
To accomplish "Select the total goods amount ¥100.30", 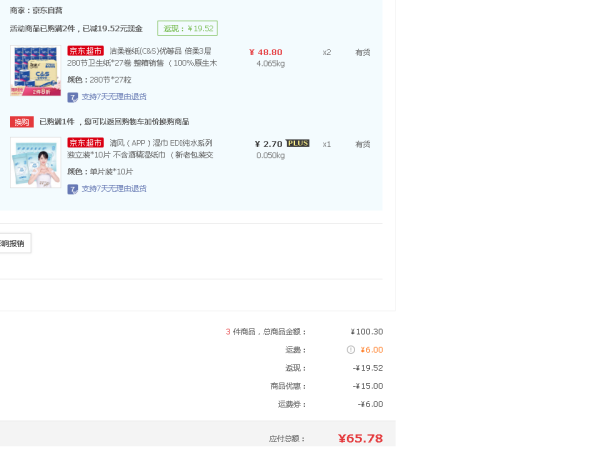I will coord(367,332).
